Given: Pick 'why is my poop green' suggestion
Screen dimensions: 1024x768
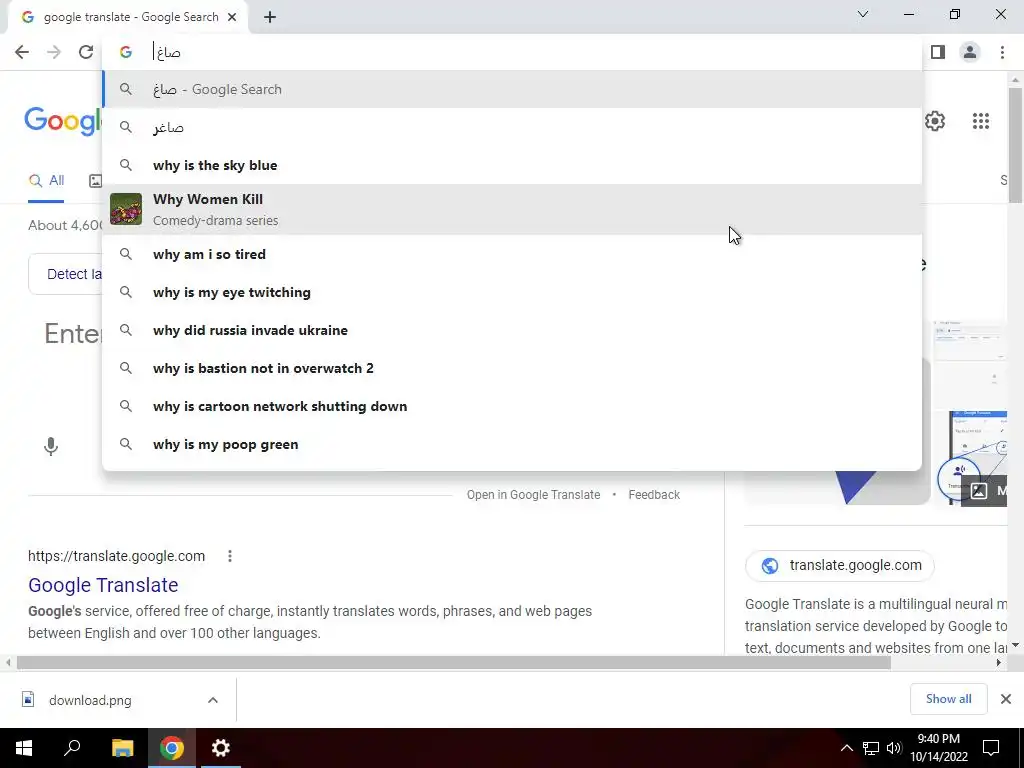Looking at the screenshot, I should 512,444.
